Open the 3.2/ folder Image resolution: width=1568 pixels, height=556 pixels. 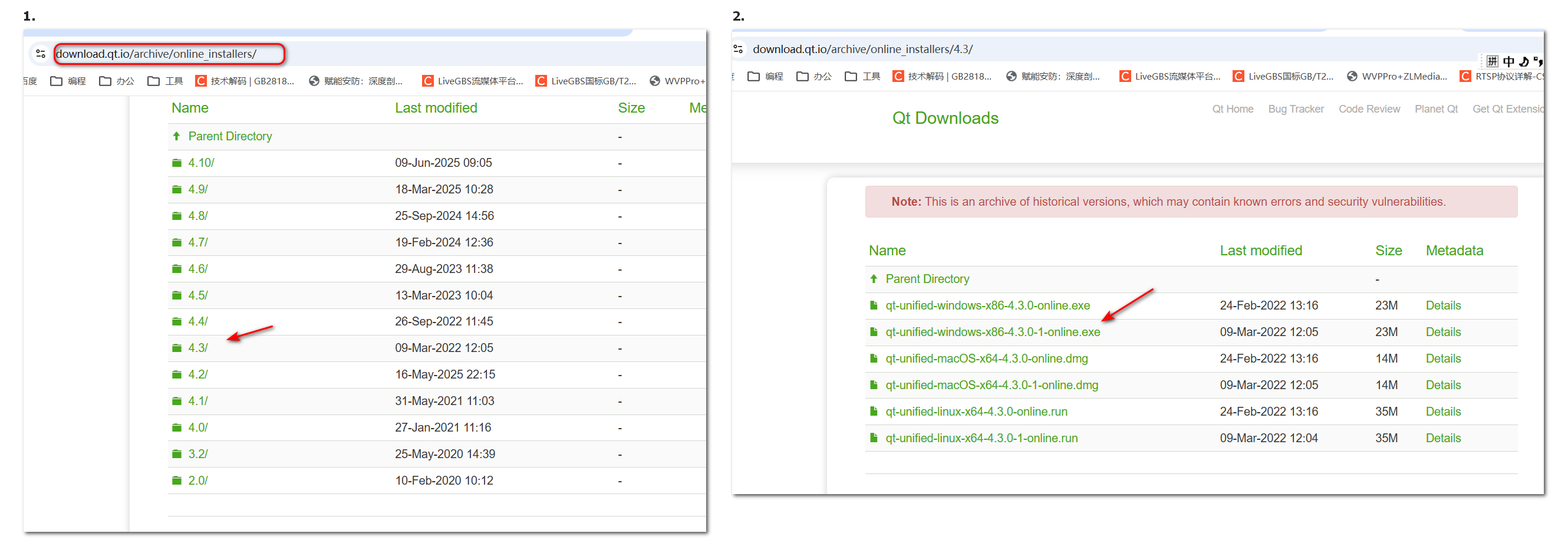click(198, 453)
